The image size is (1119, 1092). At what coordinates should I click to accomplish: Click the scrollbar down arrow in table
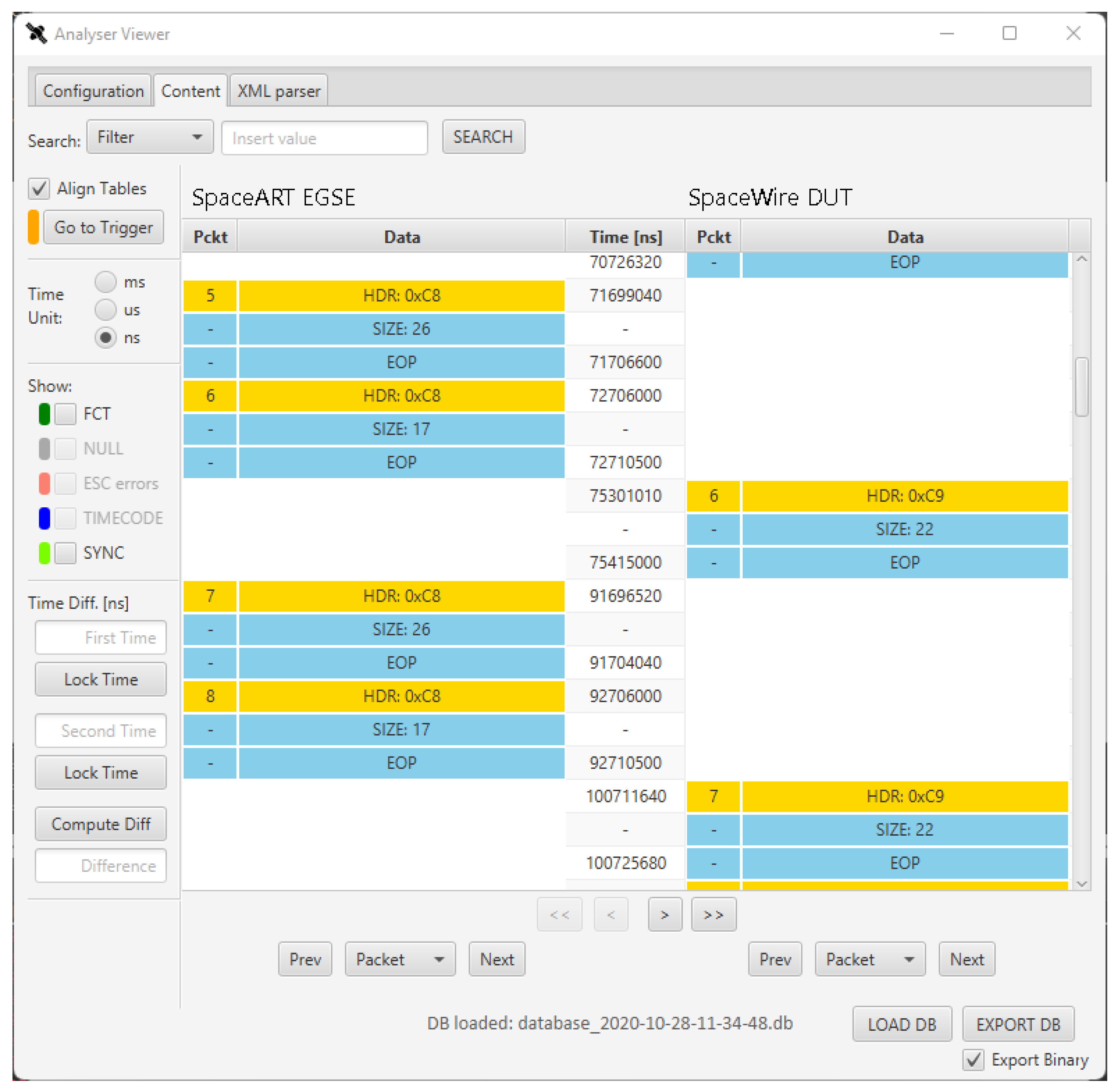[x=1082, y=884]
